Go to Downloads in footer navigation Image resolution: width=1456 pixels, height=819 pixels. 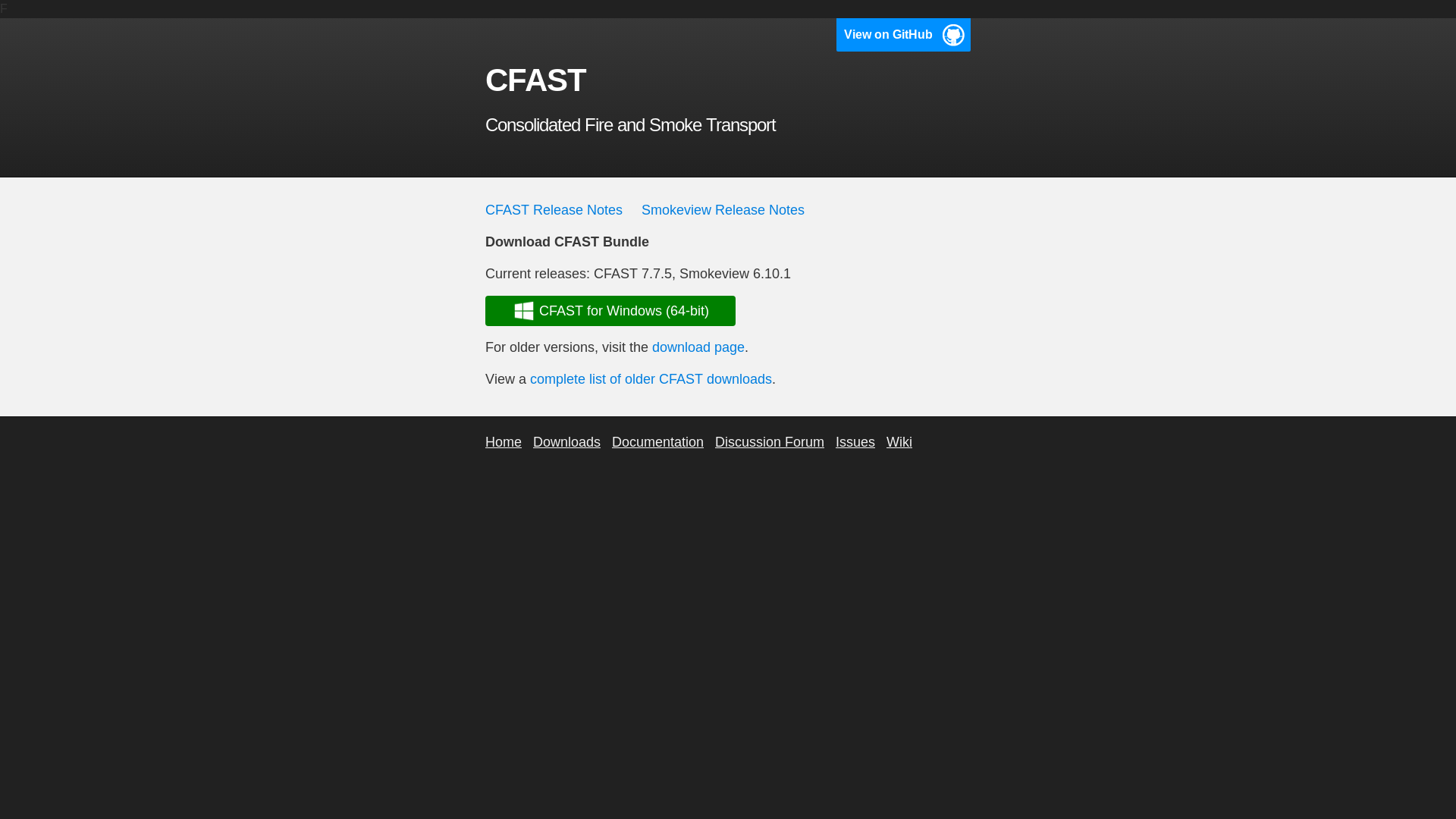(566, 442)
